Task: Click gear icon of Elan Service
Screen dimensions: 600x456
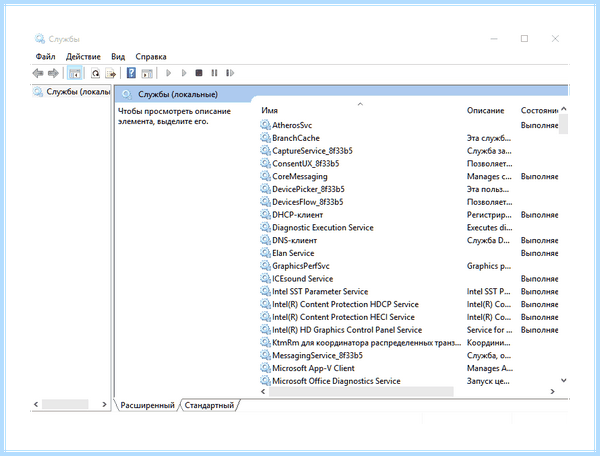Action: (265, 253)
